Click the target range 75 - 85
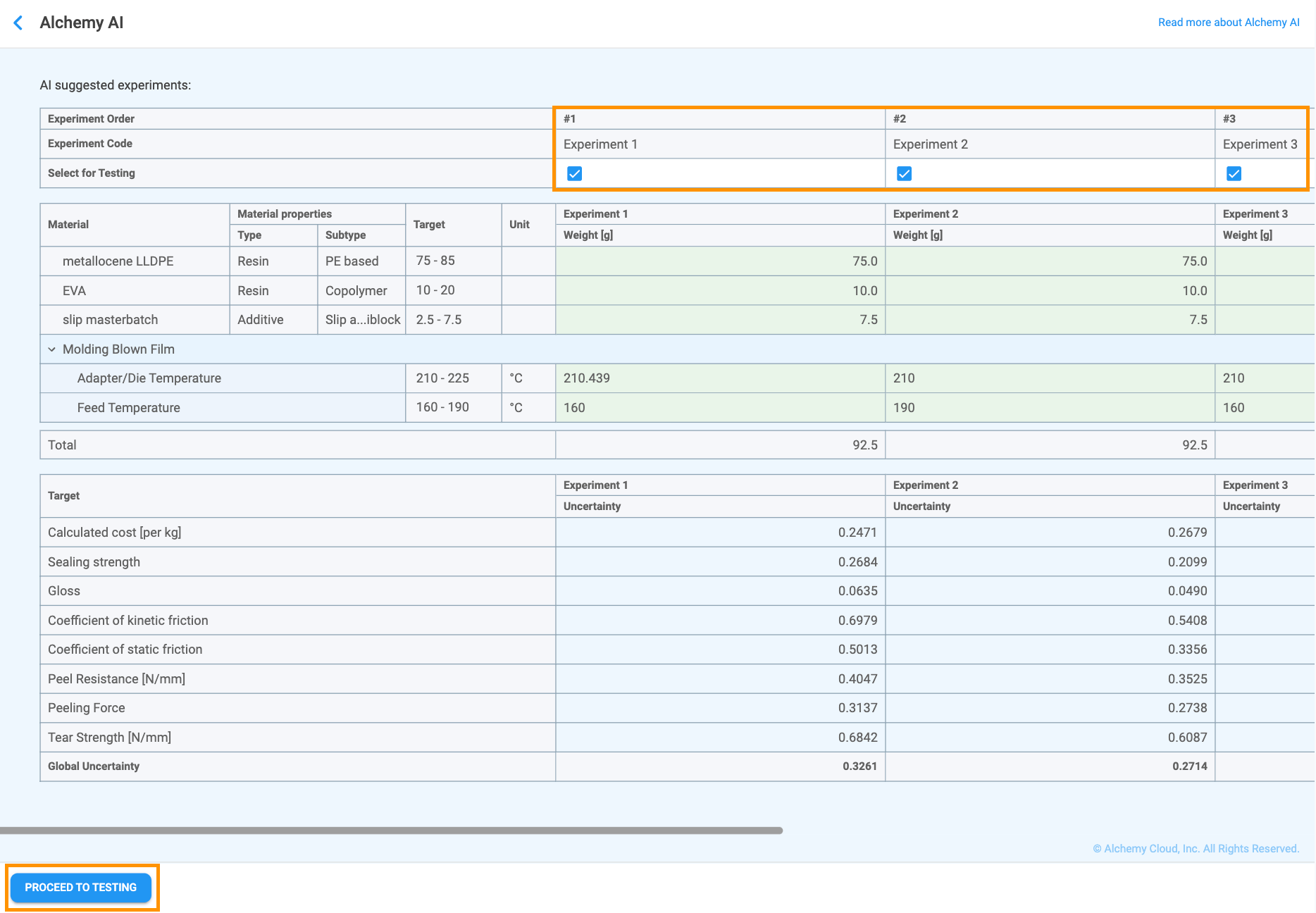 (435, 261)
